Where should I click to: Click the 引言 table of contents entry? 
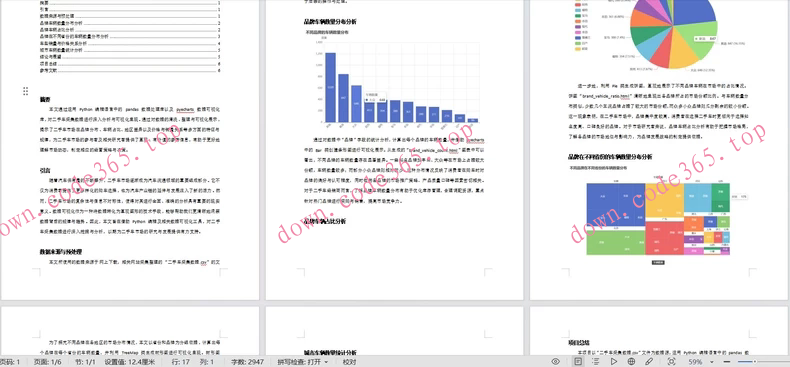point(130,9)
